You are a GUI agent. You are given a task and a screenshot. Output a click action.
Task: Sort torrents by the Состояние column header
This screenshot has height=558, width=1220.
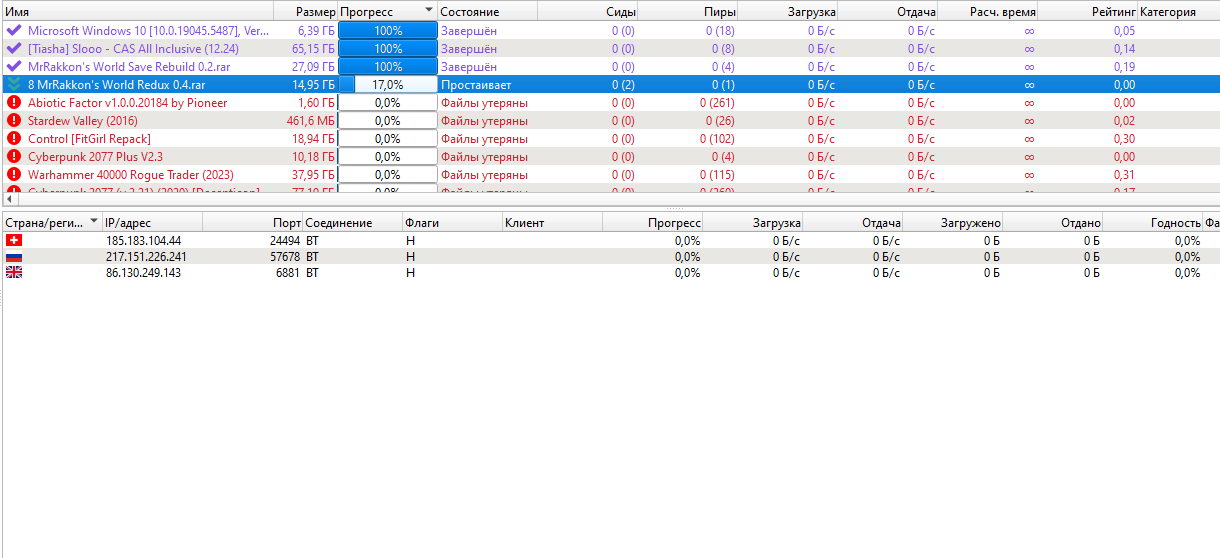pos(488,12)
